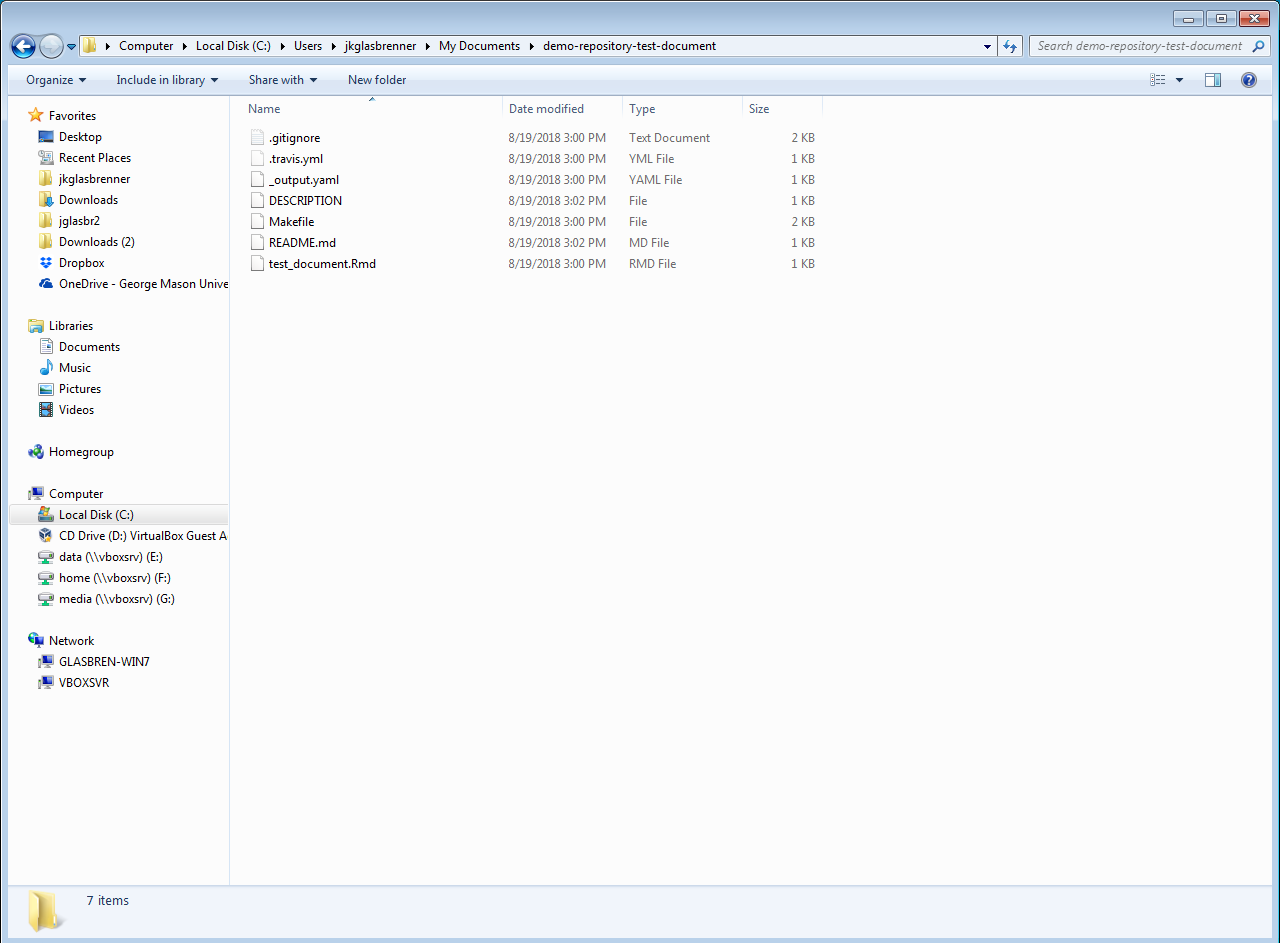Select the test_document.Rmd file icon
Image resolution: width=1280 pixels, height=943 pixels.
click(258, 264)
